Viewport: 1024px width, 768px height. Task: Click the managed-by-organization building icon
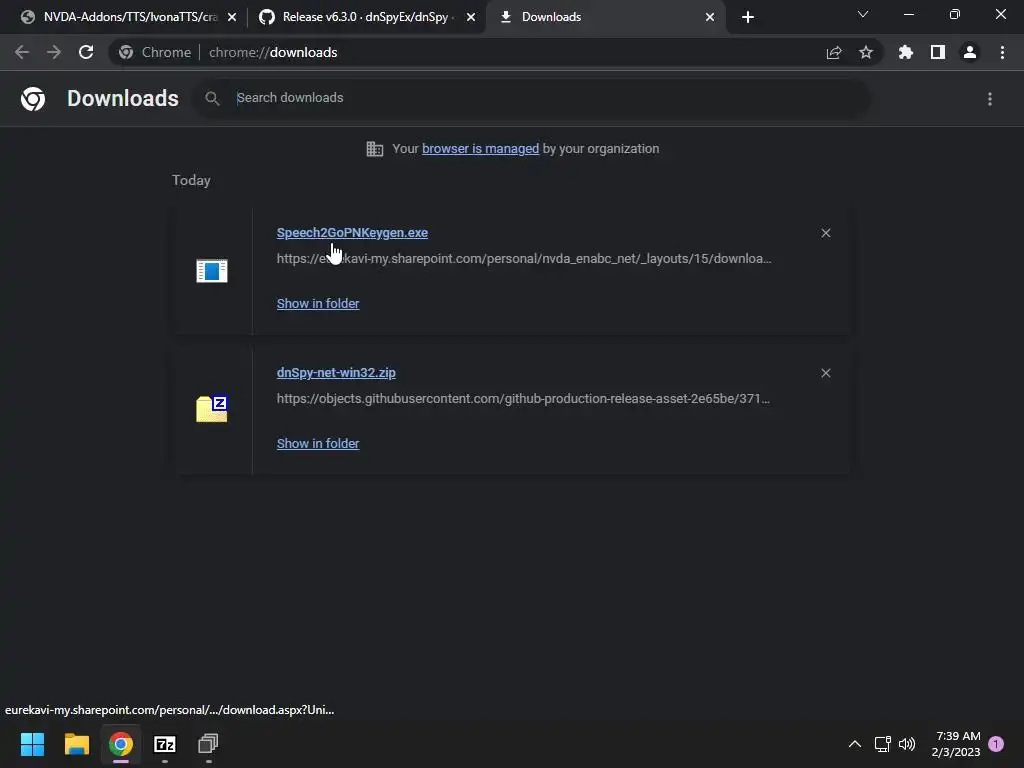[x=375, y=149]
